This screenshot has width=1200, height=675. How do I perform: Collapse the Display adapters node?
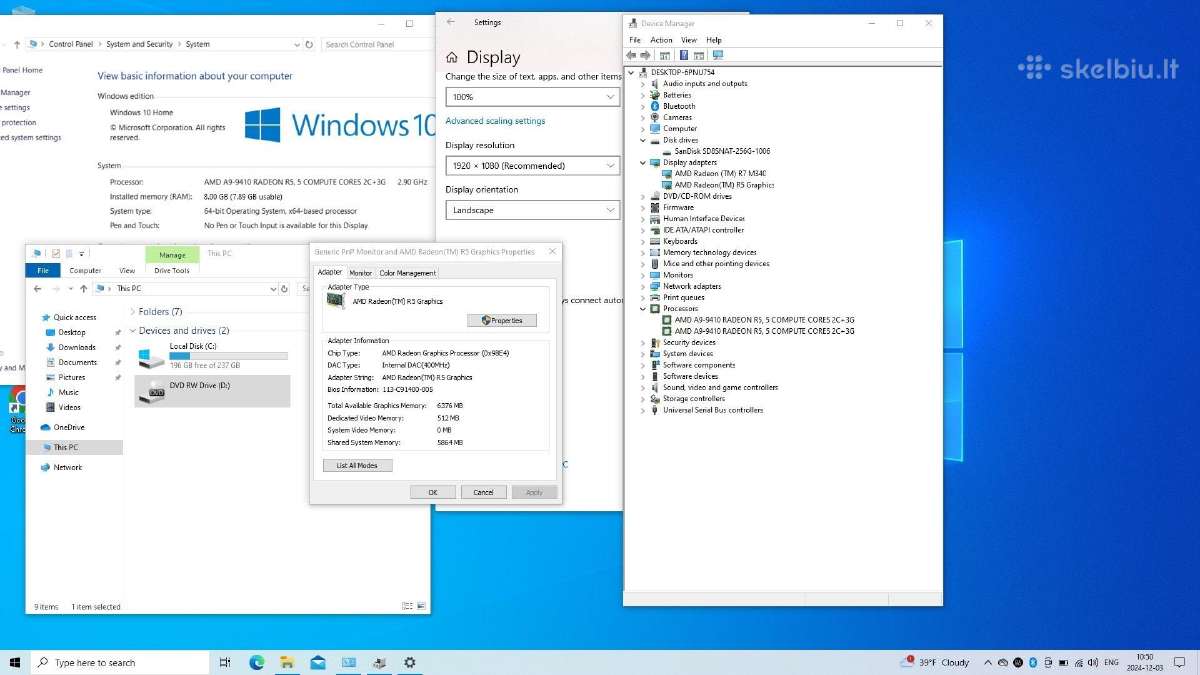click(x=643, y=162)
